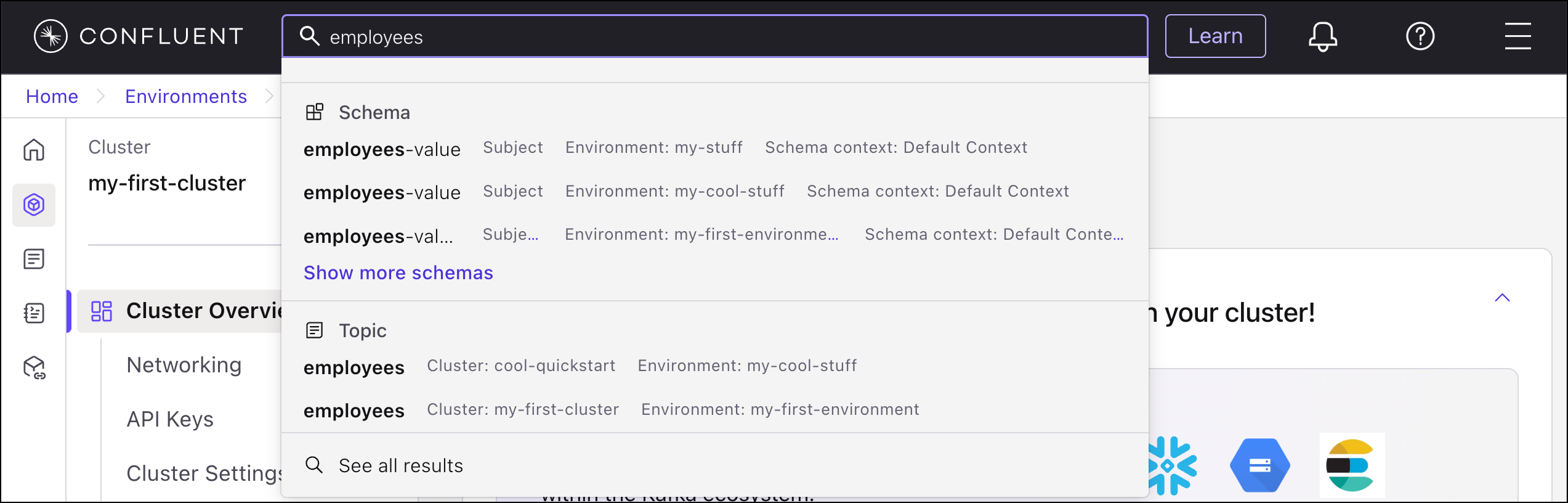
Task: Open API Keys menu item
Action: click(170, 419)
